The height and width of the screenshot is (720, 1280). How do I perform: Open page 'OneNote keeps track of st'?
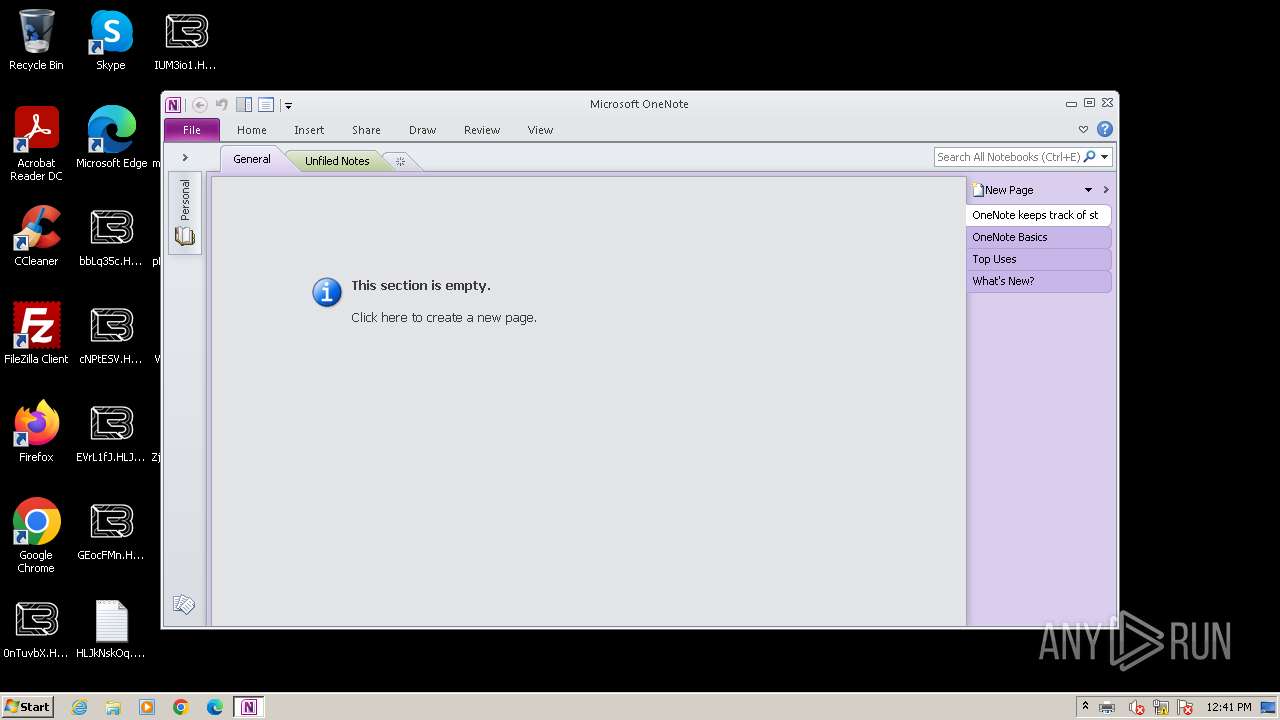pos(1039,215)
